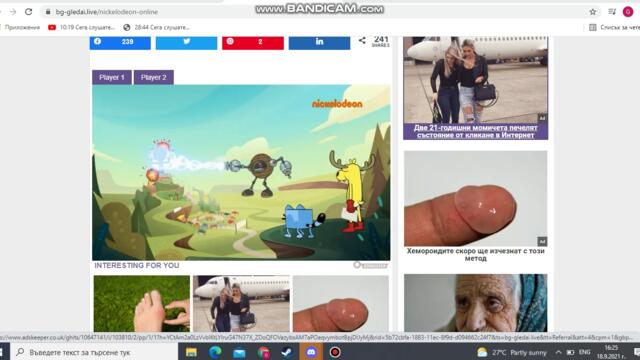Click the airplane thumbnail under Interesting For You

pyautogui.click(x=241, y=303)
